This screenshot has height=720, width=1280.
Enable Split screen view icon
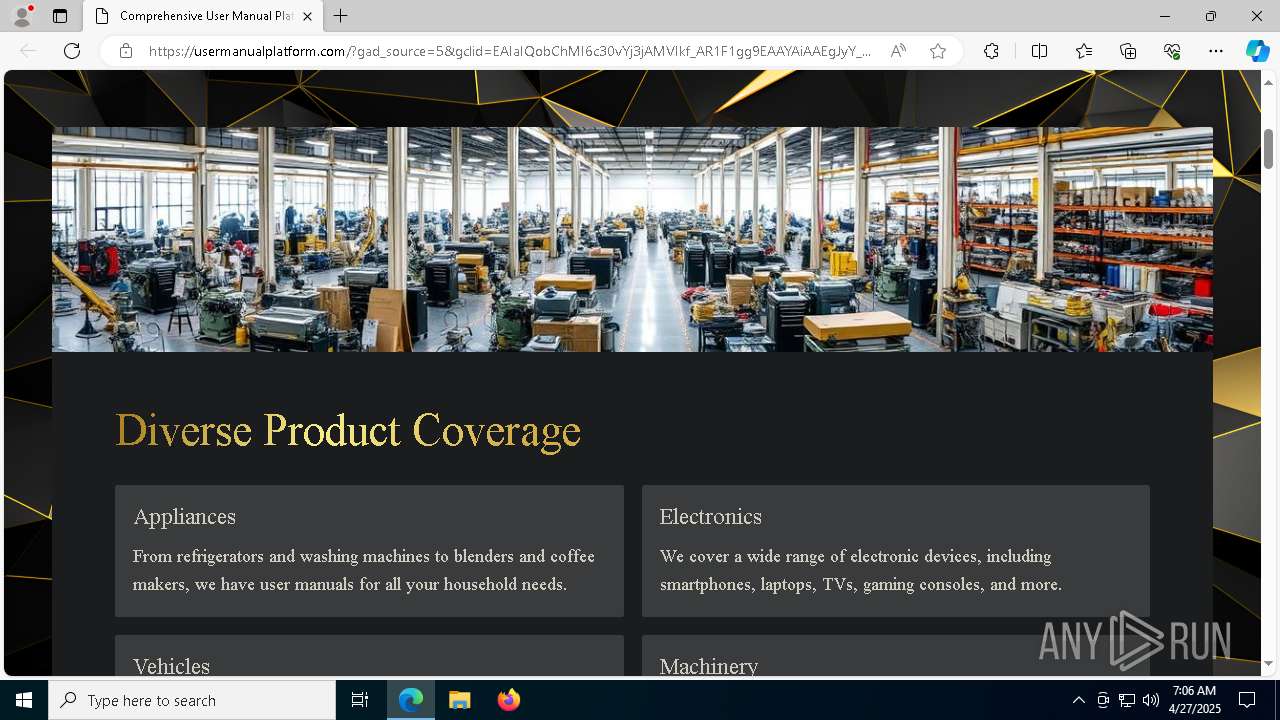[1039, 51]
